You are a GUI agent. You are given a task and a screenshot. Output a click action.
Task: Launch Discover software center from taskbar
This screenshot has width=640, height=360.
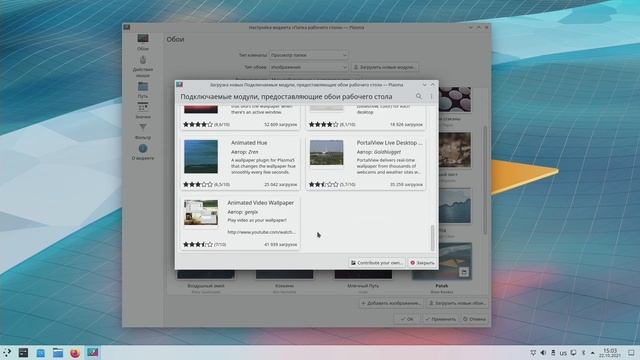[x=40, y=353]
